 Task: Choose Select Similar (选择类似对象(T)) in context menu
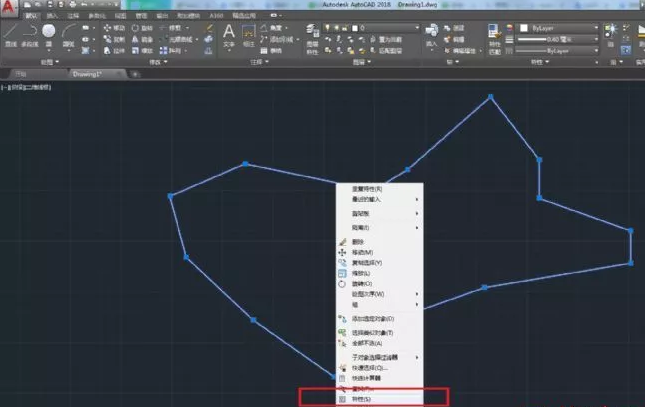tap(380, 332)
